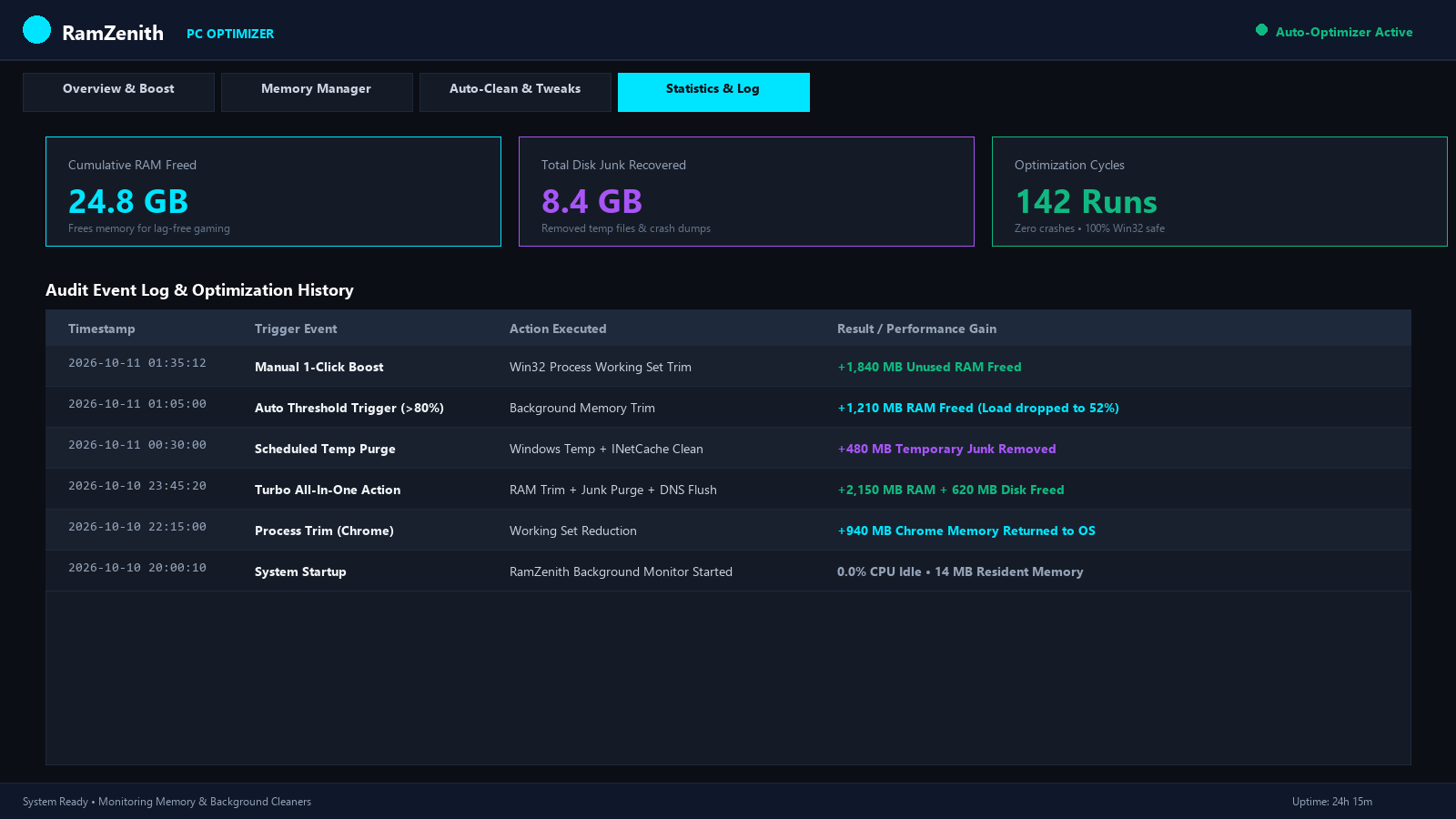Click timestamp 2026-10-11 01:05:00
This screenshot has height=819, width=1456.
[137, 404]
